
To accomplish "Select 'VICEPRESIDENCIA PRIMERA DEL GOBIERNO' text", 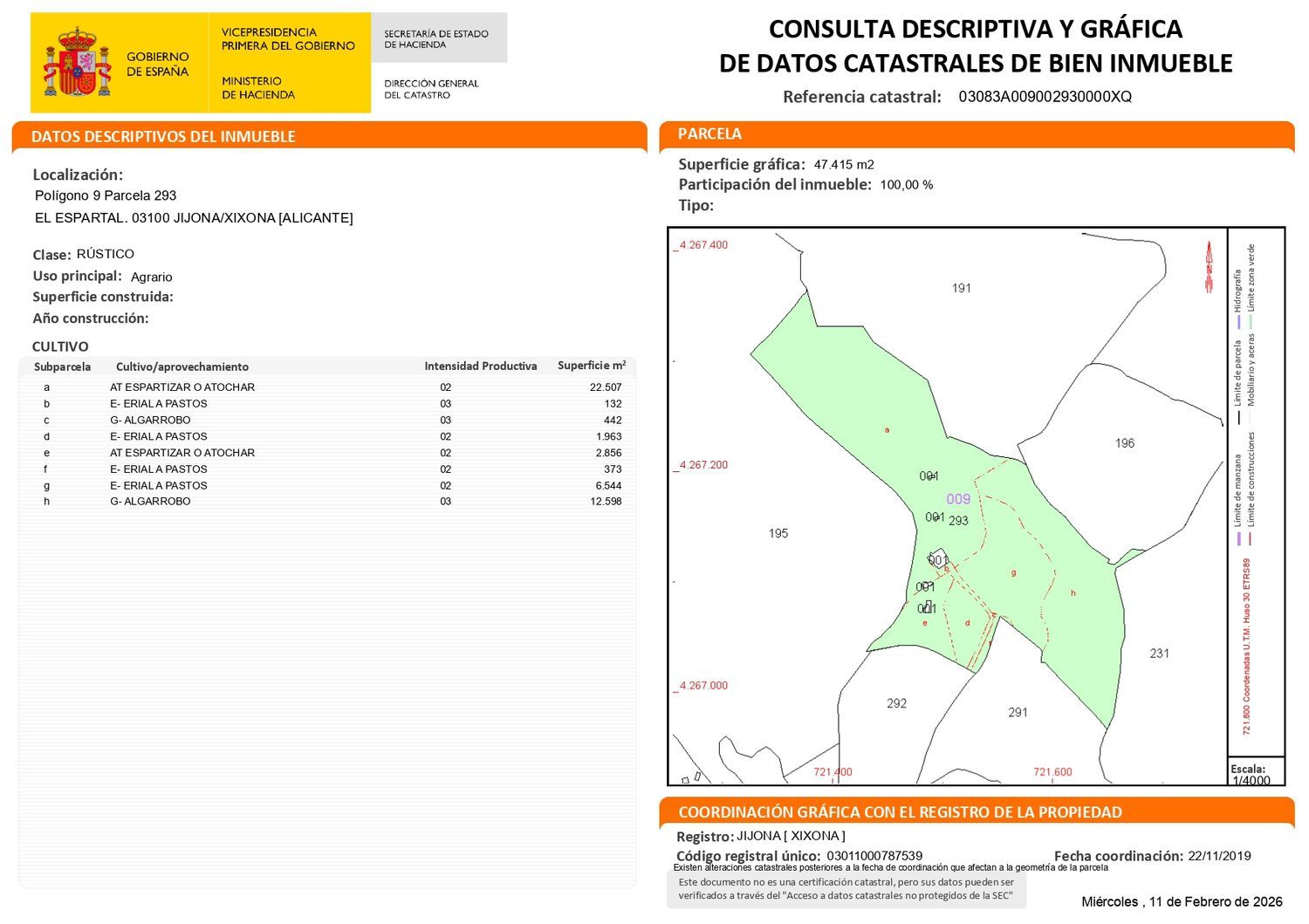I will [x=288, y=39].
